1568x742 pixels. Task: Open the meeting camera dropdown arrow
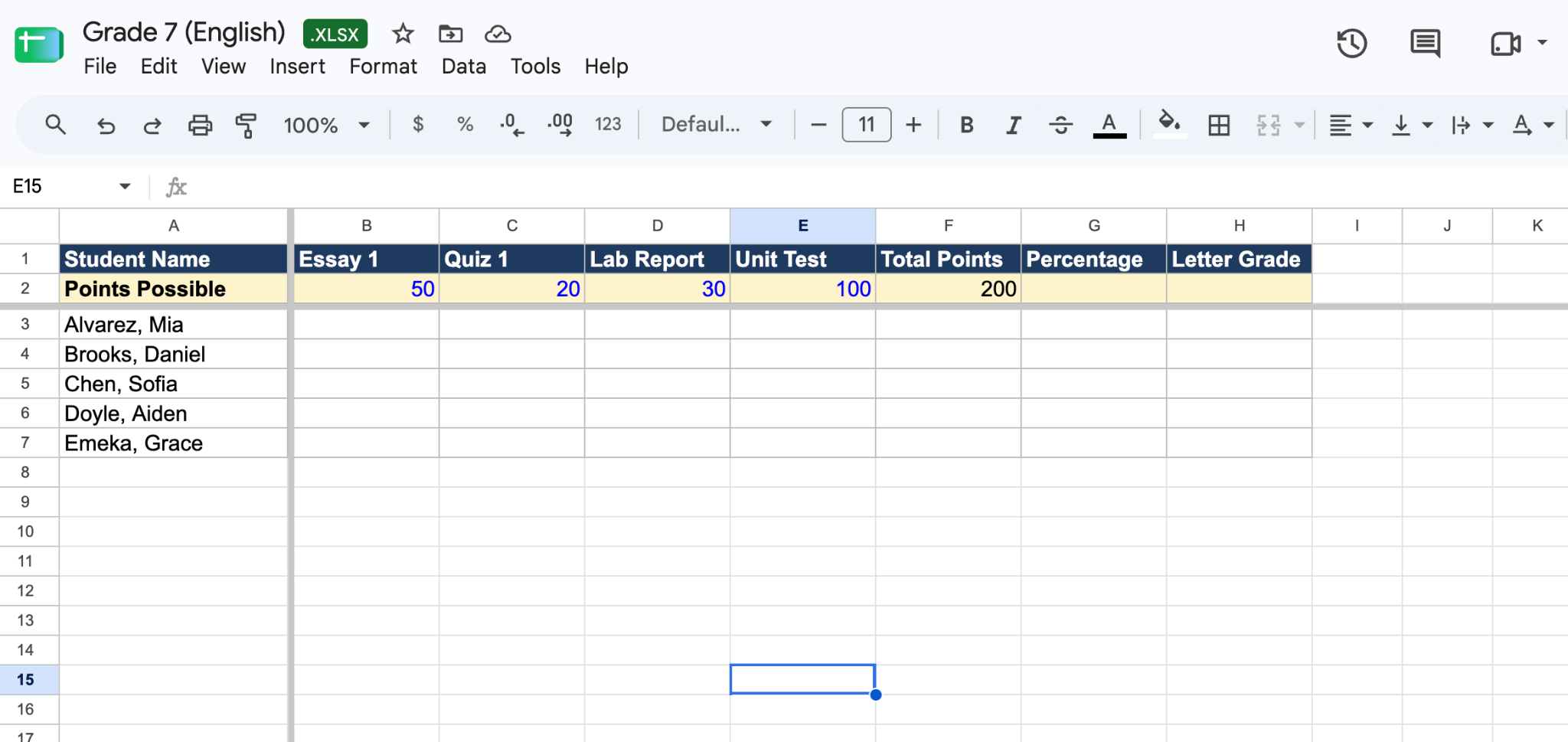[x=1542, y=43]
